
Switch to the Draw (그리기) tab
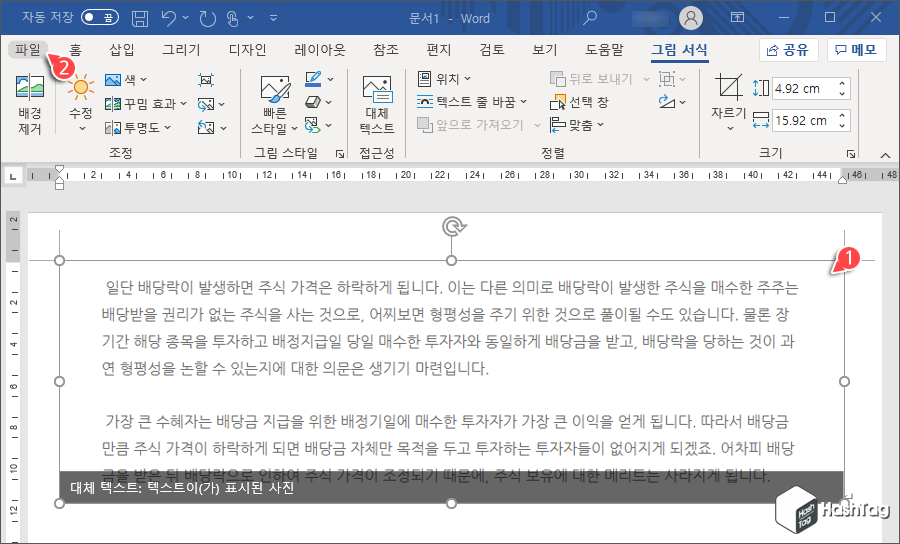[181, 50]
